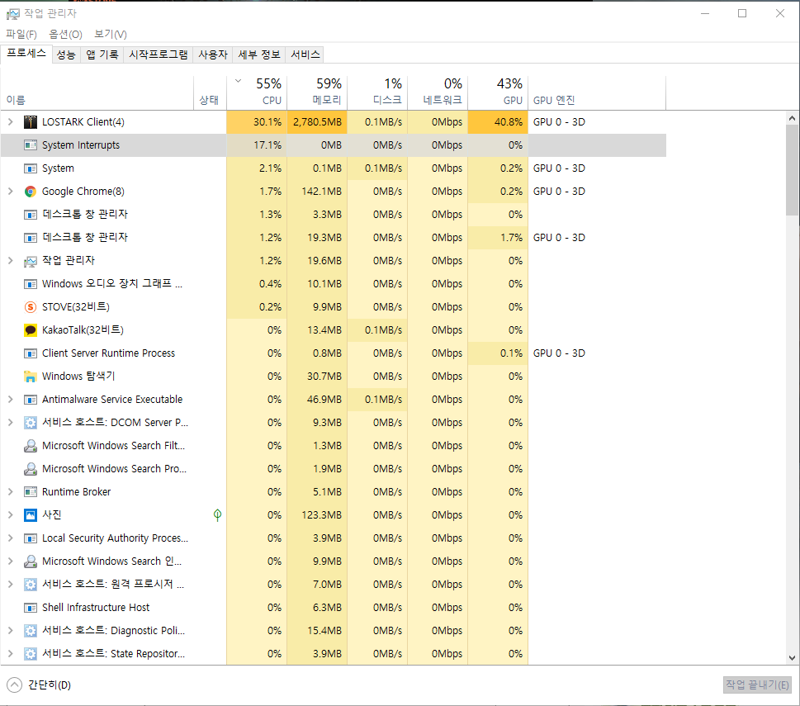
Task: Click the scrollbar down arrow
Action: 792,658
